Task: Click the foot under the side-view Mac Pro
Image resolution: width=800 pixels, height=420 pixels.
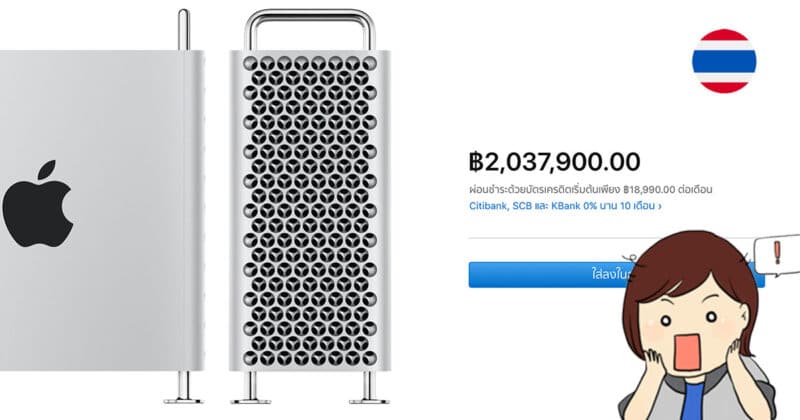Action: [183, 387]
